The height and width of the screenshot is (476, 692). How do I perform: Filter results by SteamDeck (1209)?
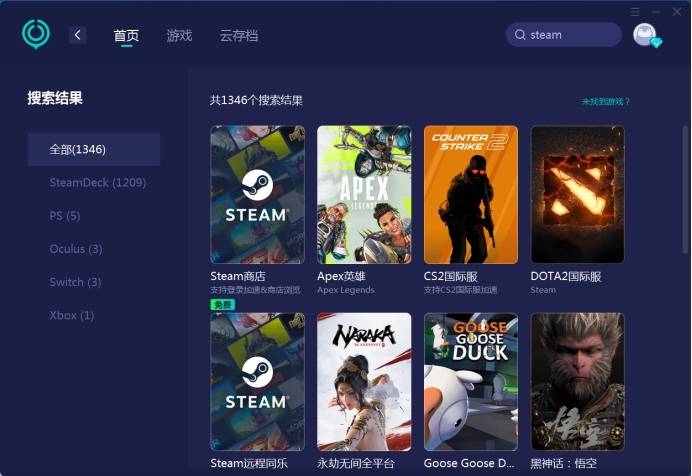(x=98, y=183)
